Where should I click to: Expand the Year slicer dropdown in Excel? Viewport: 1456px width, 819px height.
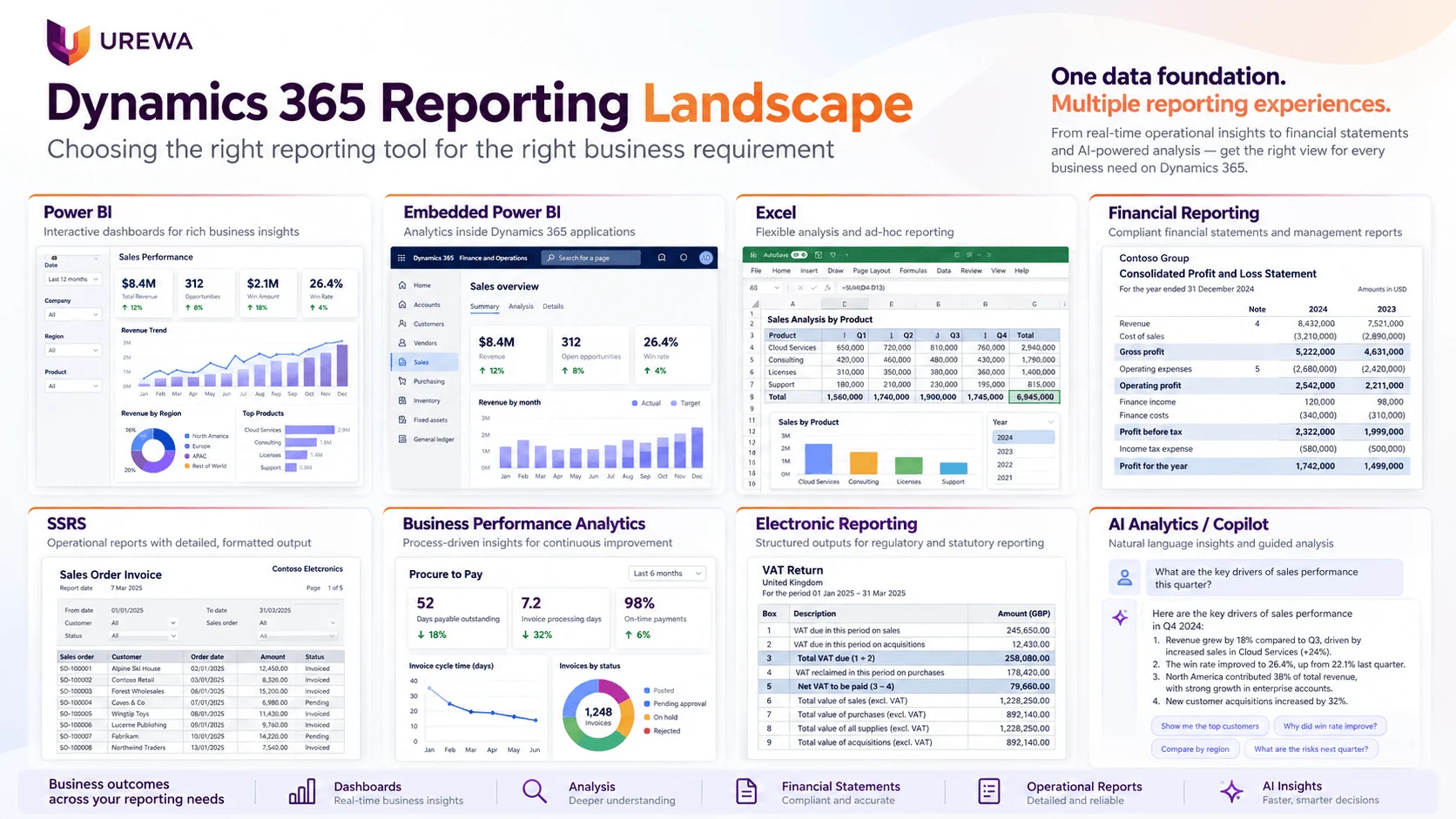[1051, 422]
